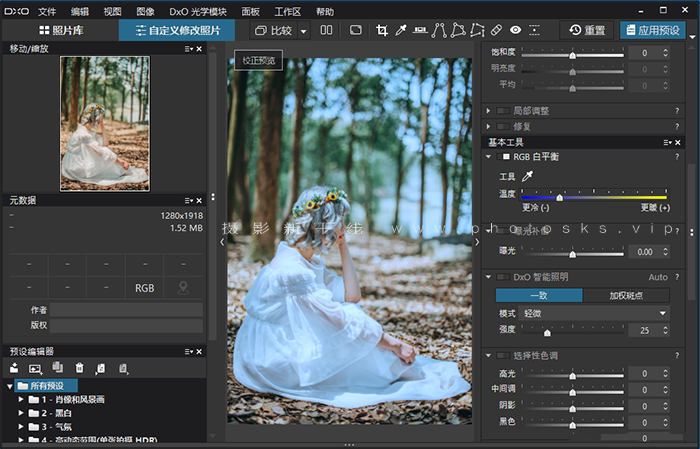Open the 编辑 menu
The height and width of the screenshot is (449, 700).
click(x=79, y=12)
